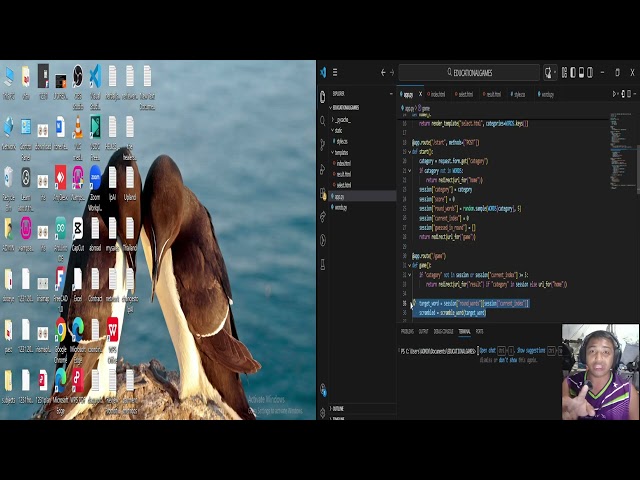This screenshot has width=640, height=480.
Task: Fold the def game() function
Action: pos(409,265)
